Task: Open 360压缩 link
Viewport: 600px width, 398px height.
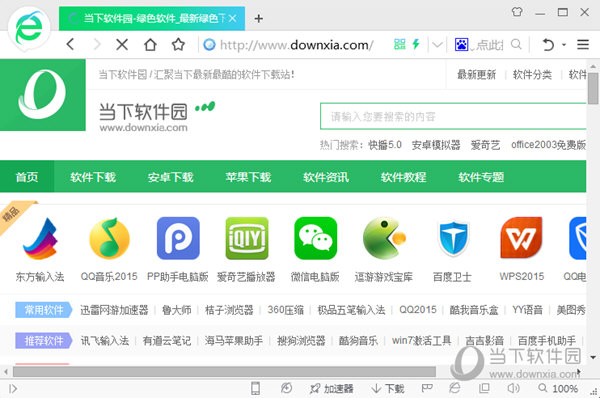Action: (x=285, y=310)
